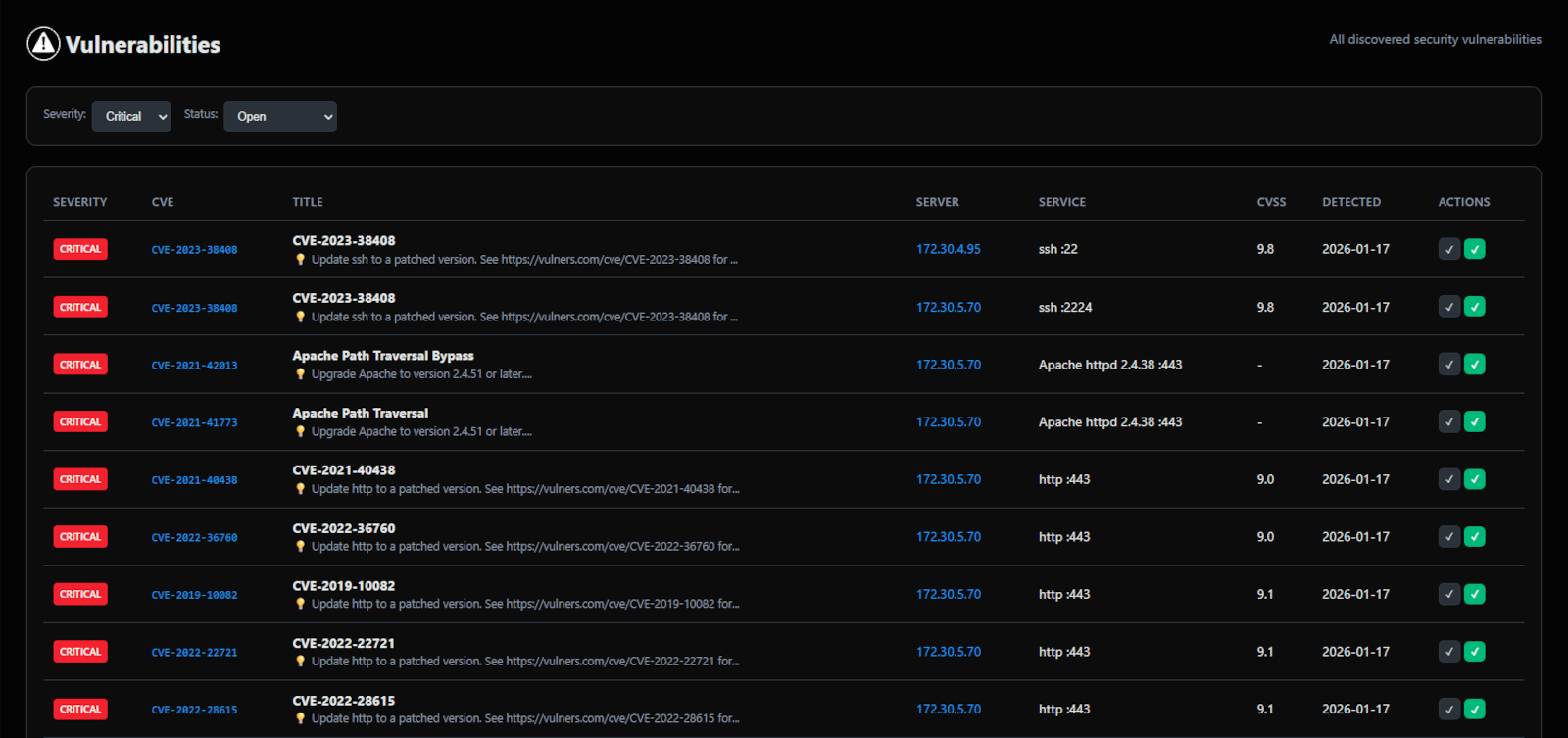Open the CVE-2021-42013 link in CVE column

(x=194, y=366)
